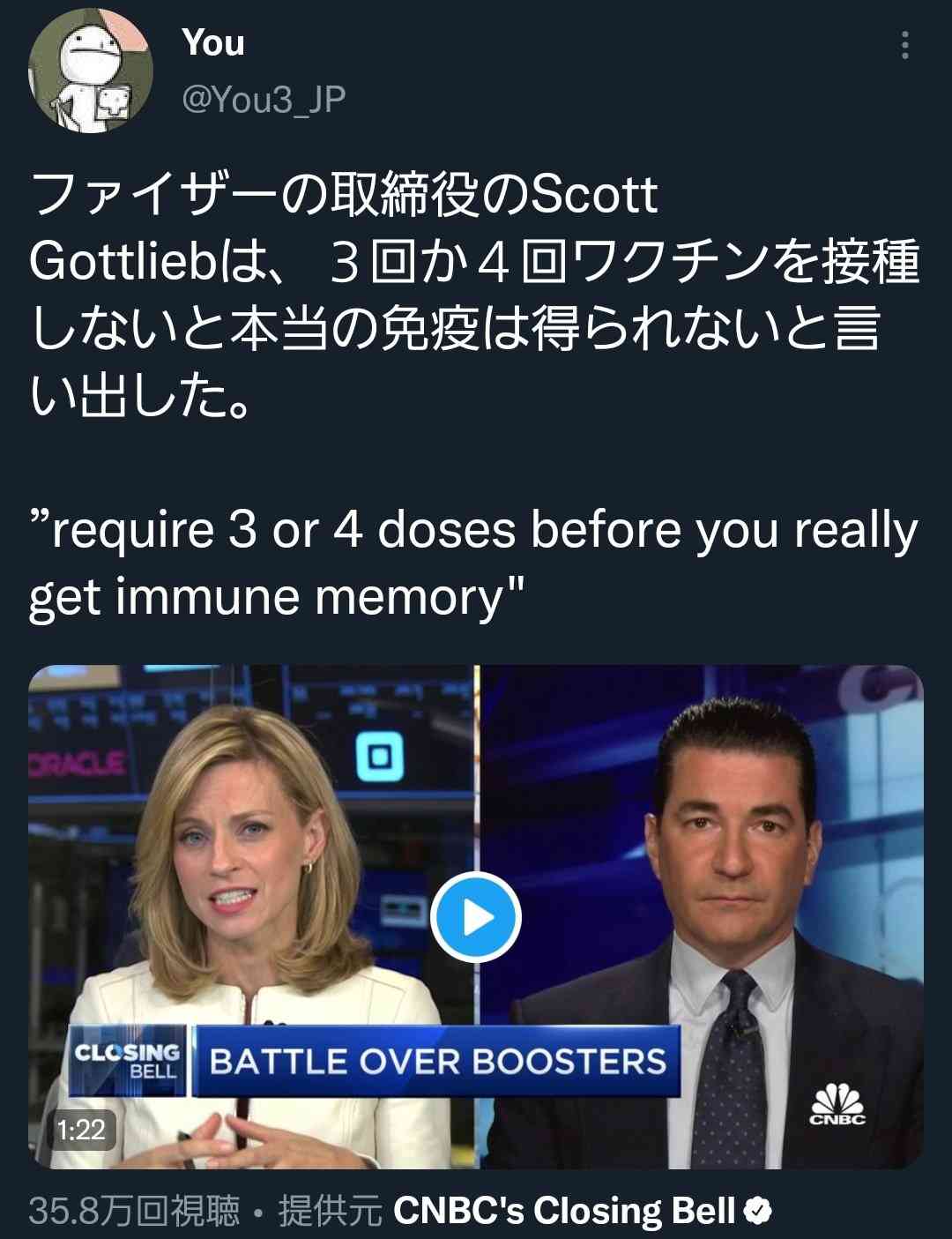Click the verified badge beside Closing Bell
Viewport: 952px width, 1239px height.
point(757,1211)
